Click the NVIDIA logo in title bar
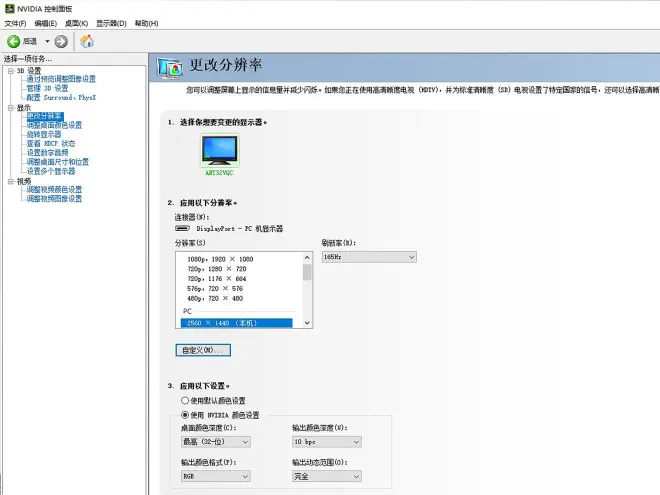Viewport: 660px width, 495px height. [x=9, y=7]
